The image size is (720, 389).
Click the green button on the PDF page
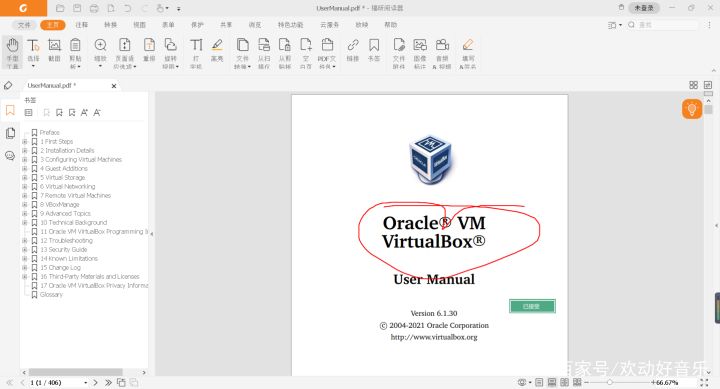point(532,306)
